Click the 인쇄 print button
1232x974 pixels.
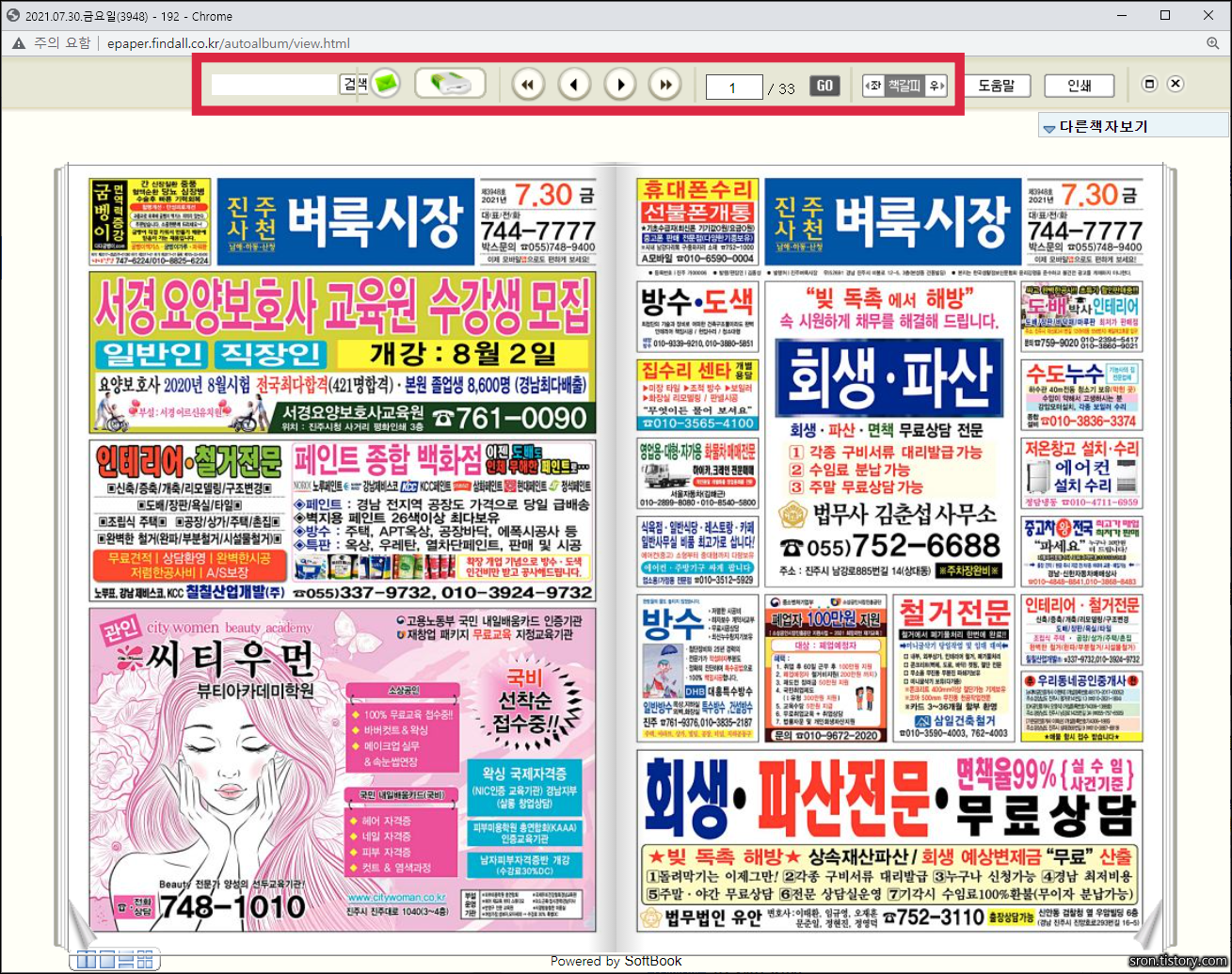coord(1080,86)
